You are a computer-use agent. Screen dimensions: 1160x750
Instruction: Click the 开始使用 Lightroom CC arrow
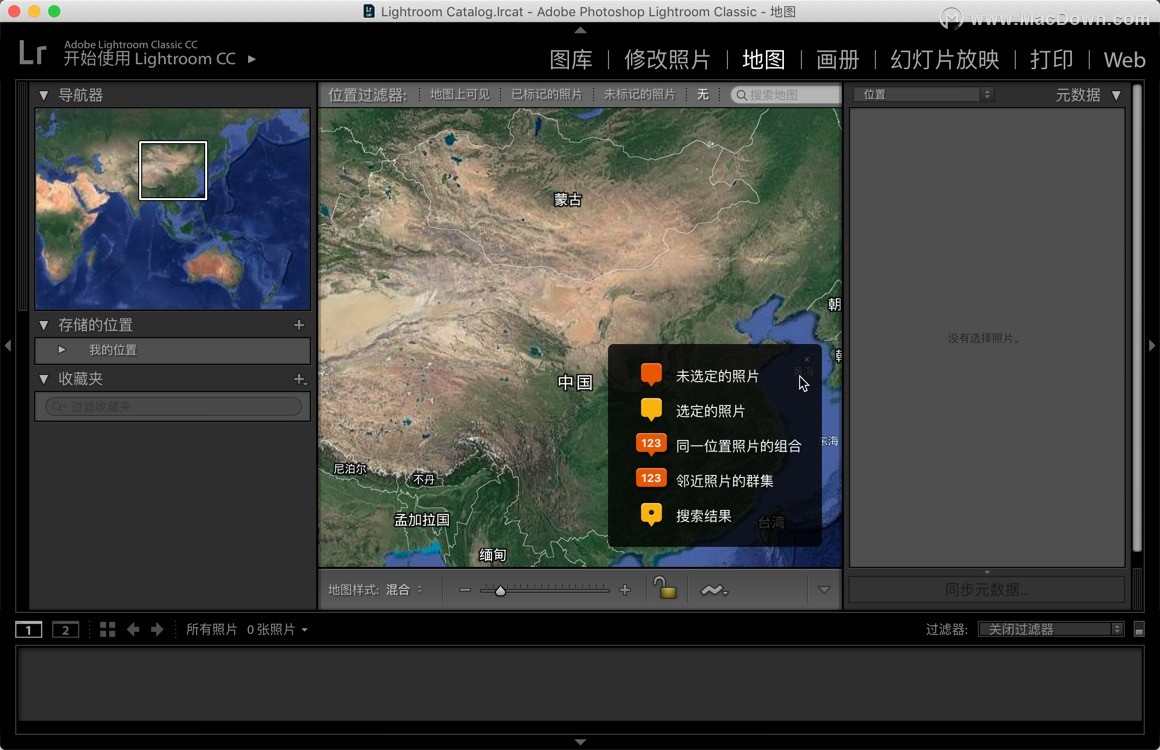pyautogui.click(x=252, y=59)
